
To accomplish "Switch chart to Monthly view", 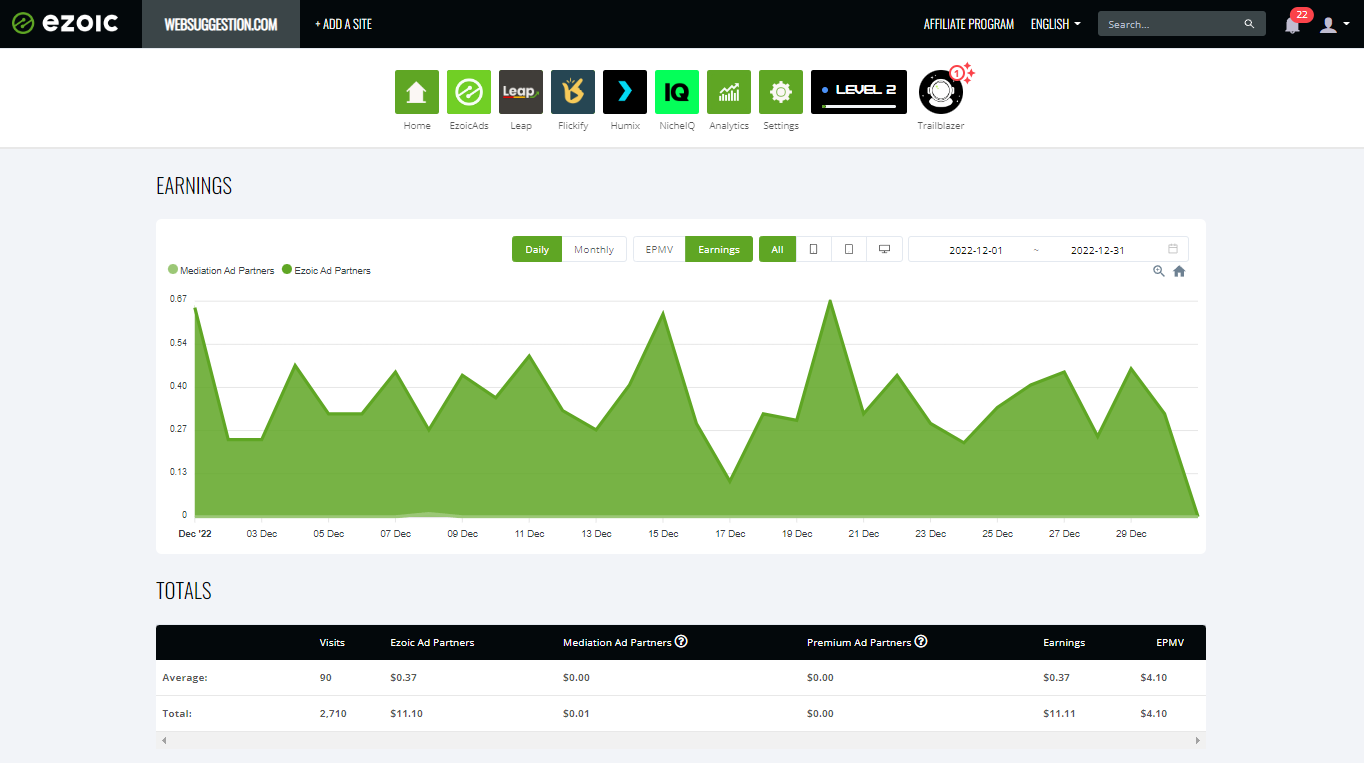I will [594, 249].
